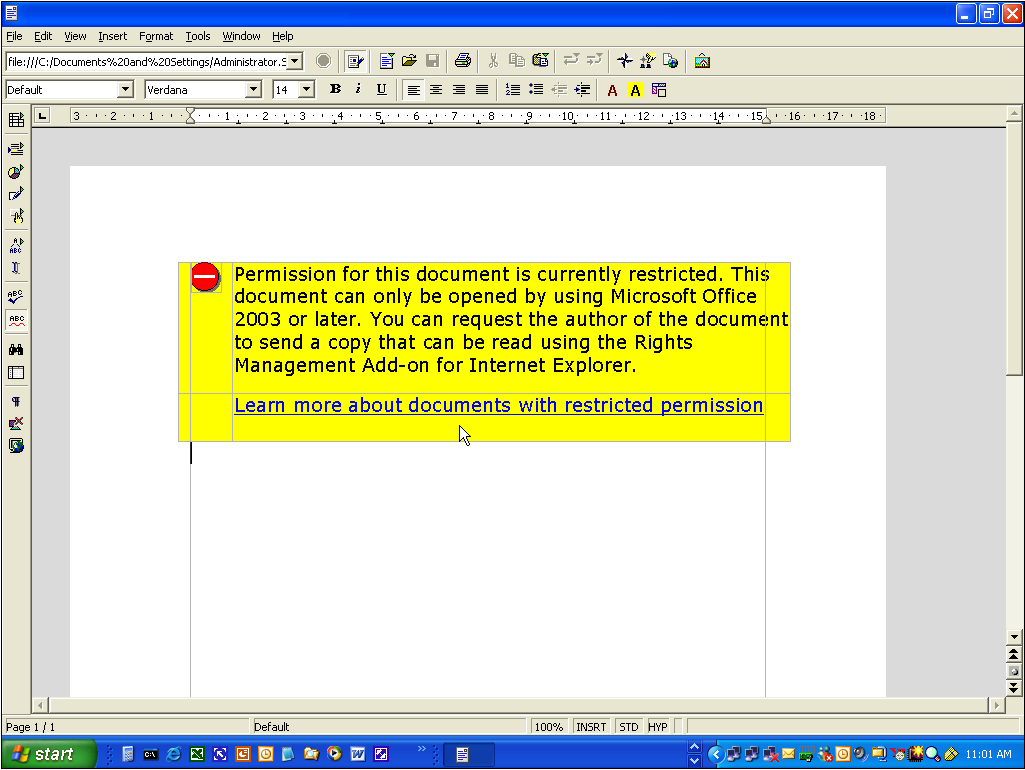The width and height of the screenshot is (1025, 770).
Task: Launch Internet Explorer from the taskbar
Action: tap(173, 754)
